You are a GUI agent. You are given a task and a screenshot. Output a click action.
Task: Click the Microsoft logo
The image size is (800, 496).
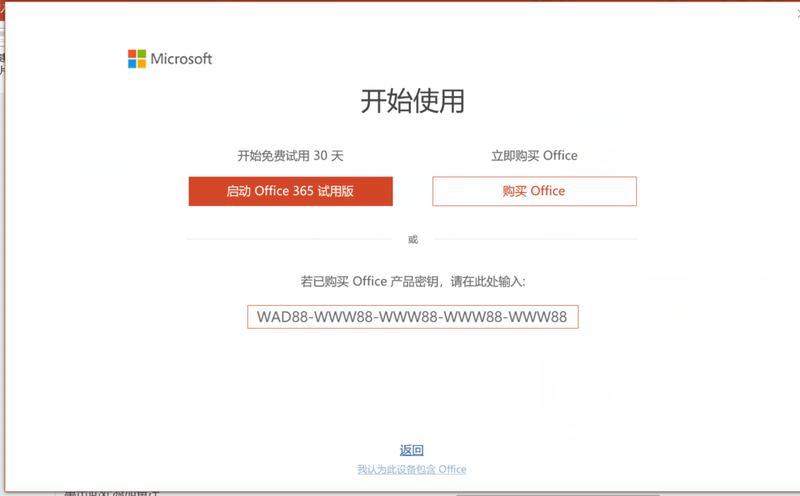point(170,59)
